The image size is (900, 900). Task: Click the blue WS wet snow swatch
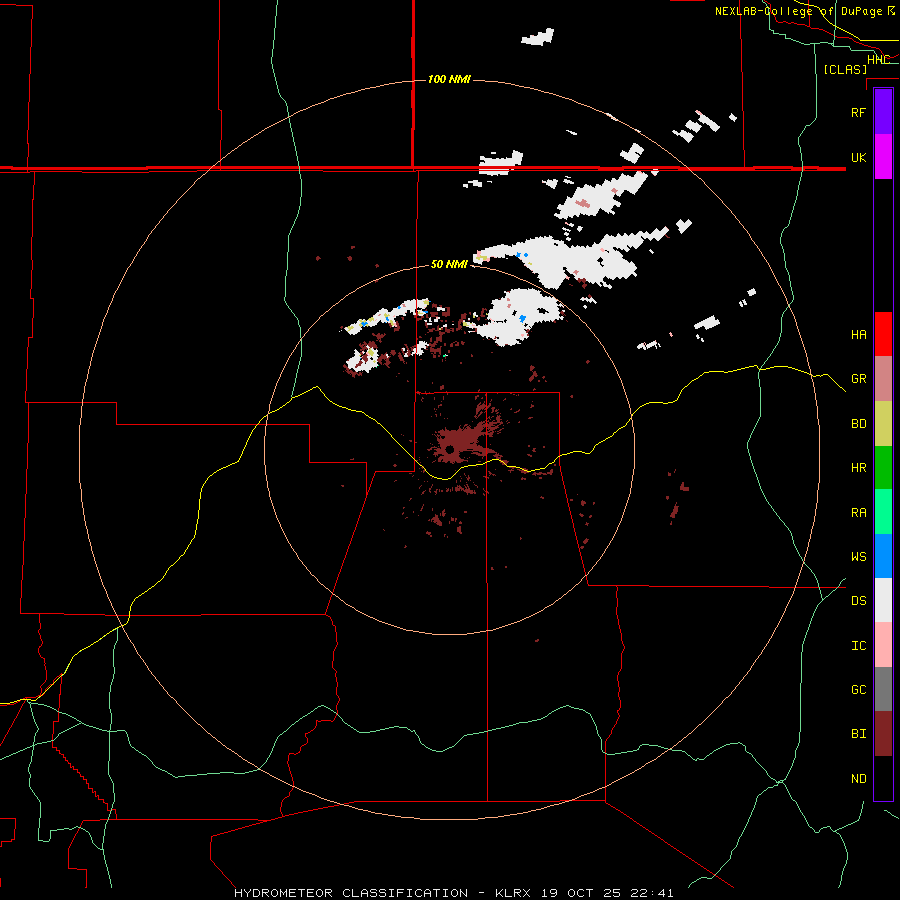point(883,556)
